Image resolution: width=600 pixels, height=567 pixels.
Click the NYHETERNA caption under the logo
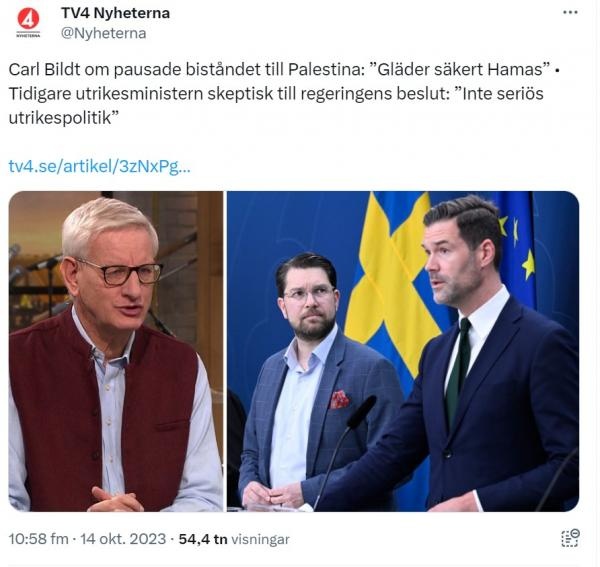28,35
